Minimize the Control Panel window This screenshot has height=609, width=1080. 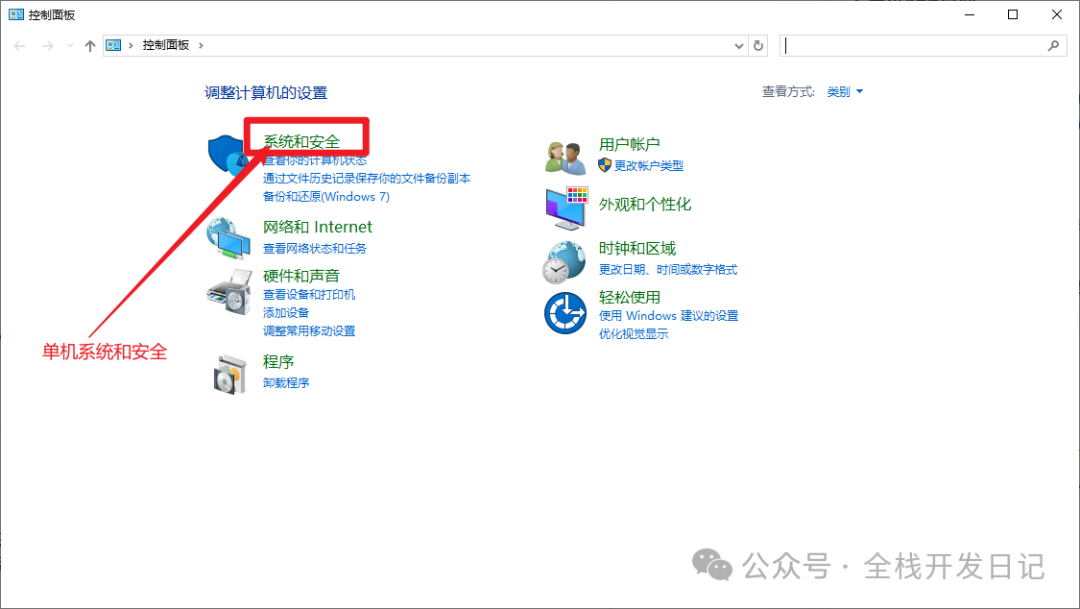(969, 14)
